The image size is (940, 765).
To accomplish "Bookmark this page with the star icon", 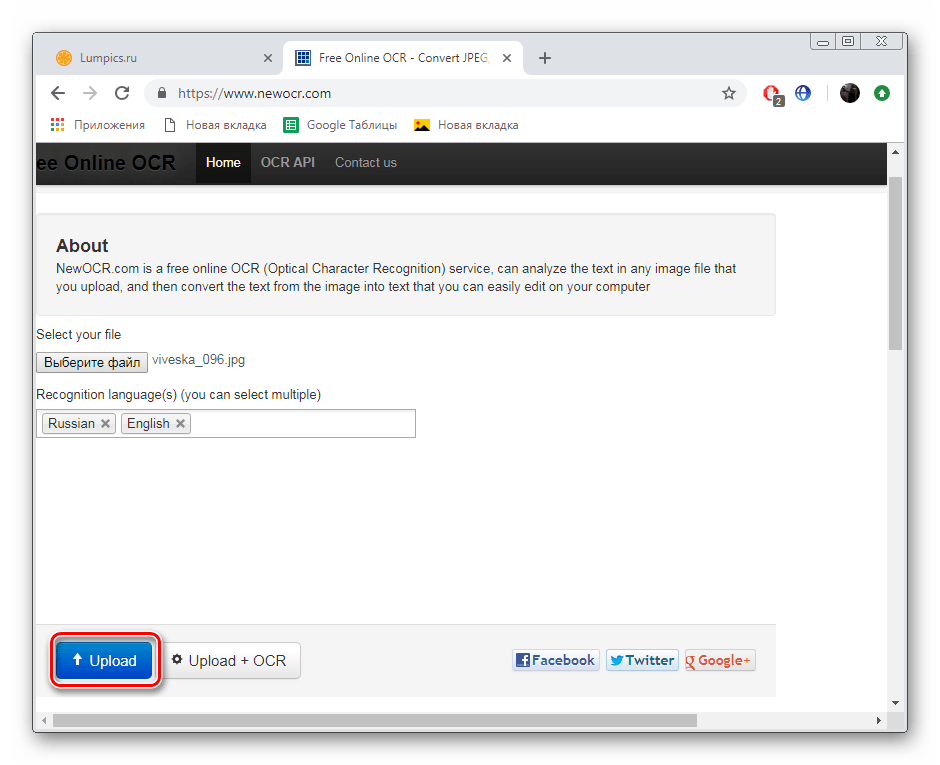I will [x=728, y=93].
